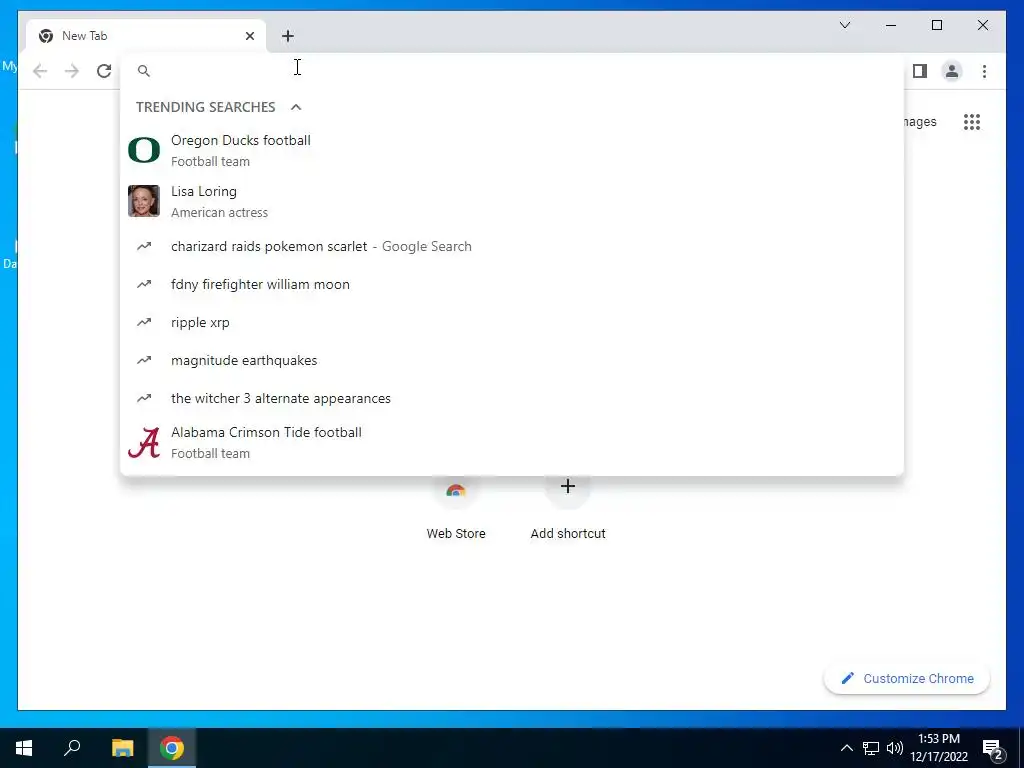Click Customize Chrome button
The image size is (1024, 768).
tap(906, 679)
